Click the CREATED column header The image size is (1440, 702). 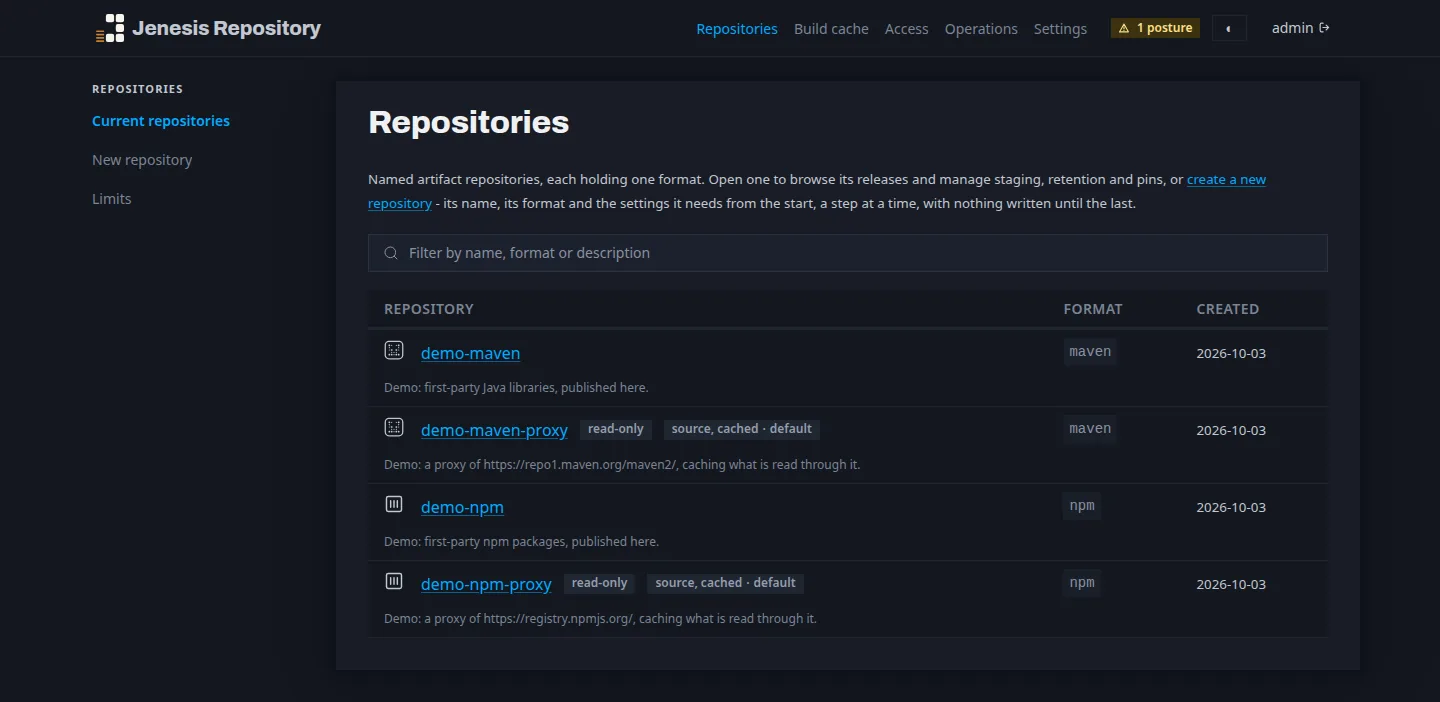coord(1228,309)
